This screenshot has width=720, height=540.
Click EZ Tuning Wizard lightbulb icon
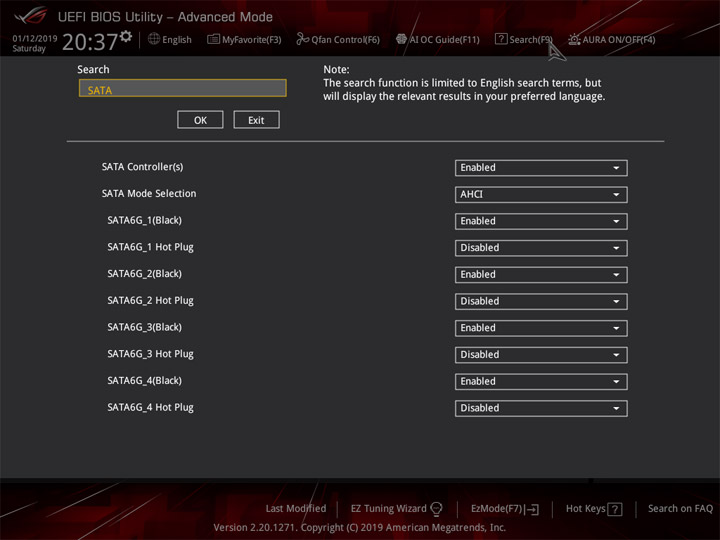[x=436, y=509]
